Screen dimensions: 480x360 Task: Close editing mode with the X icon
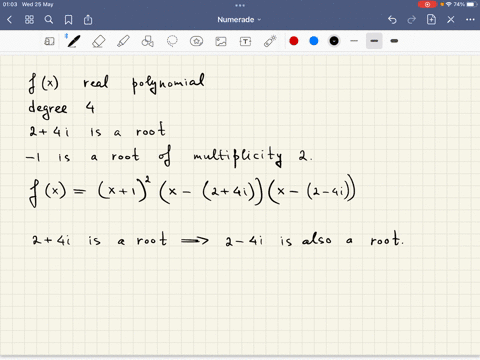(x=451, y=20)
